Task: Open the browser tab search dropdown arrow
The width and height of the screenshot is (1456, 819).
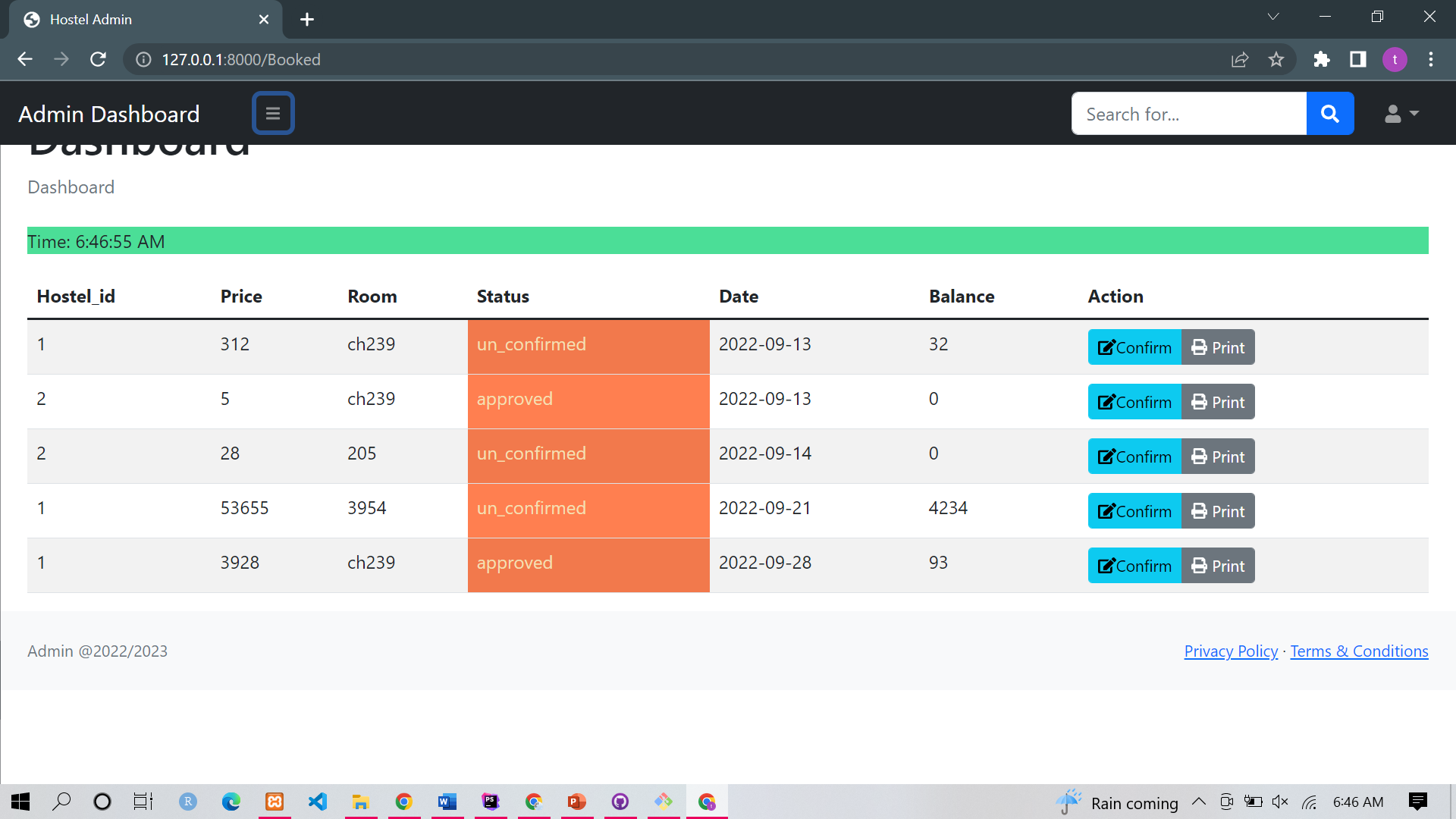Action: [x=1272, y=16]
